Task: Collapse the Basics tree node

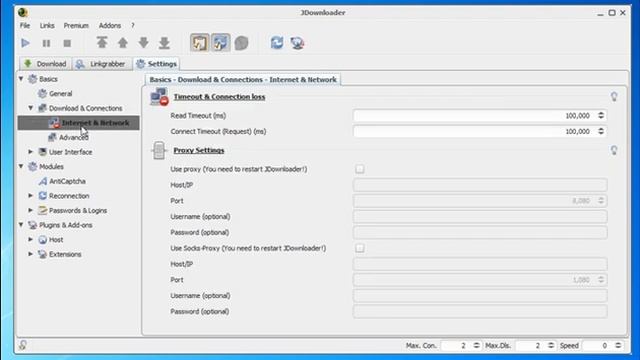Action: (x=21, y=79)
